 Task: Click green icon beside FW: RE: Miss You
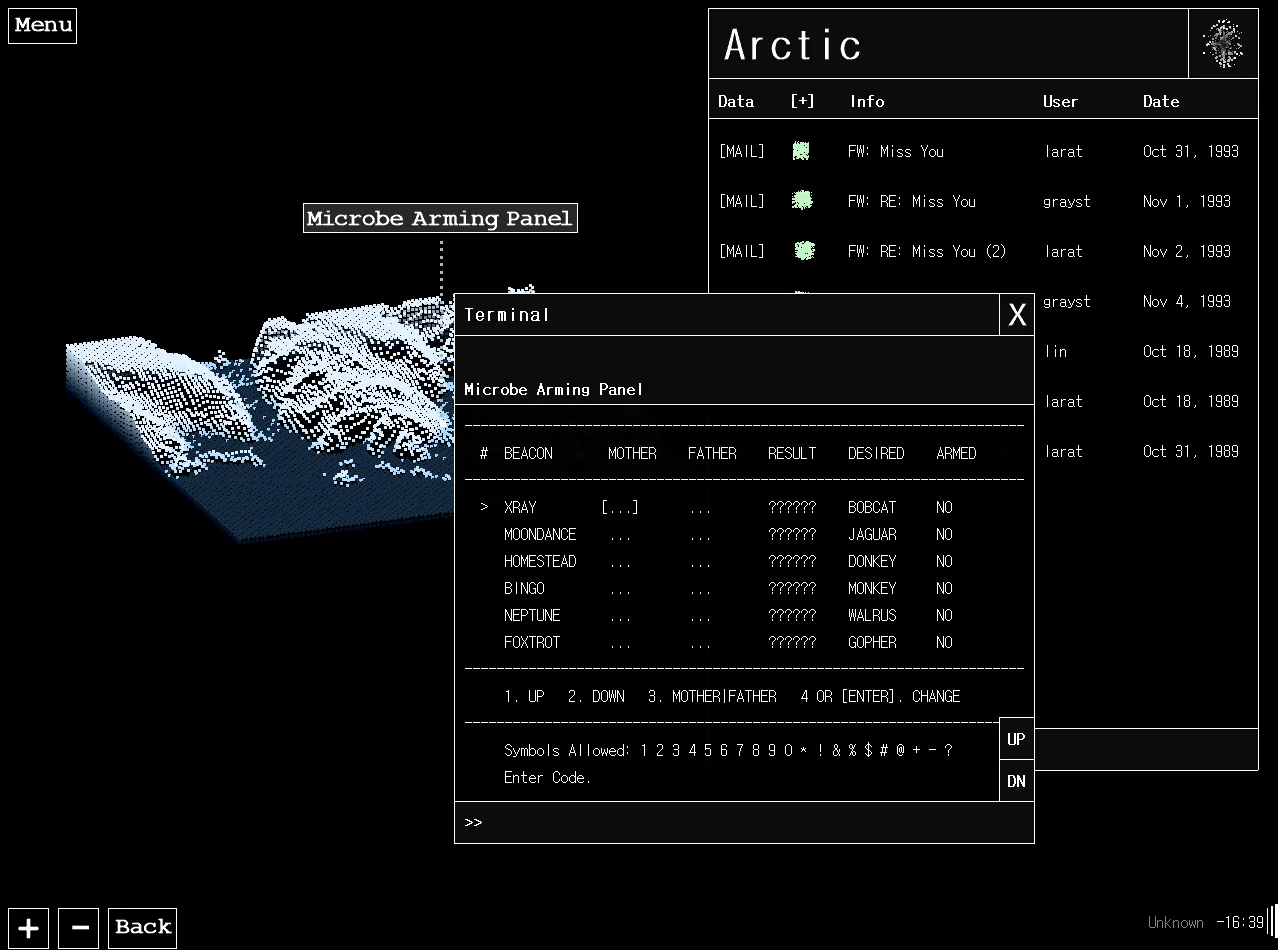click(802, 201)
